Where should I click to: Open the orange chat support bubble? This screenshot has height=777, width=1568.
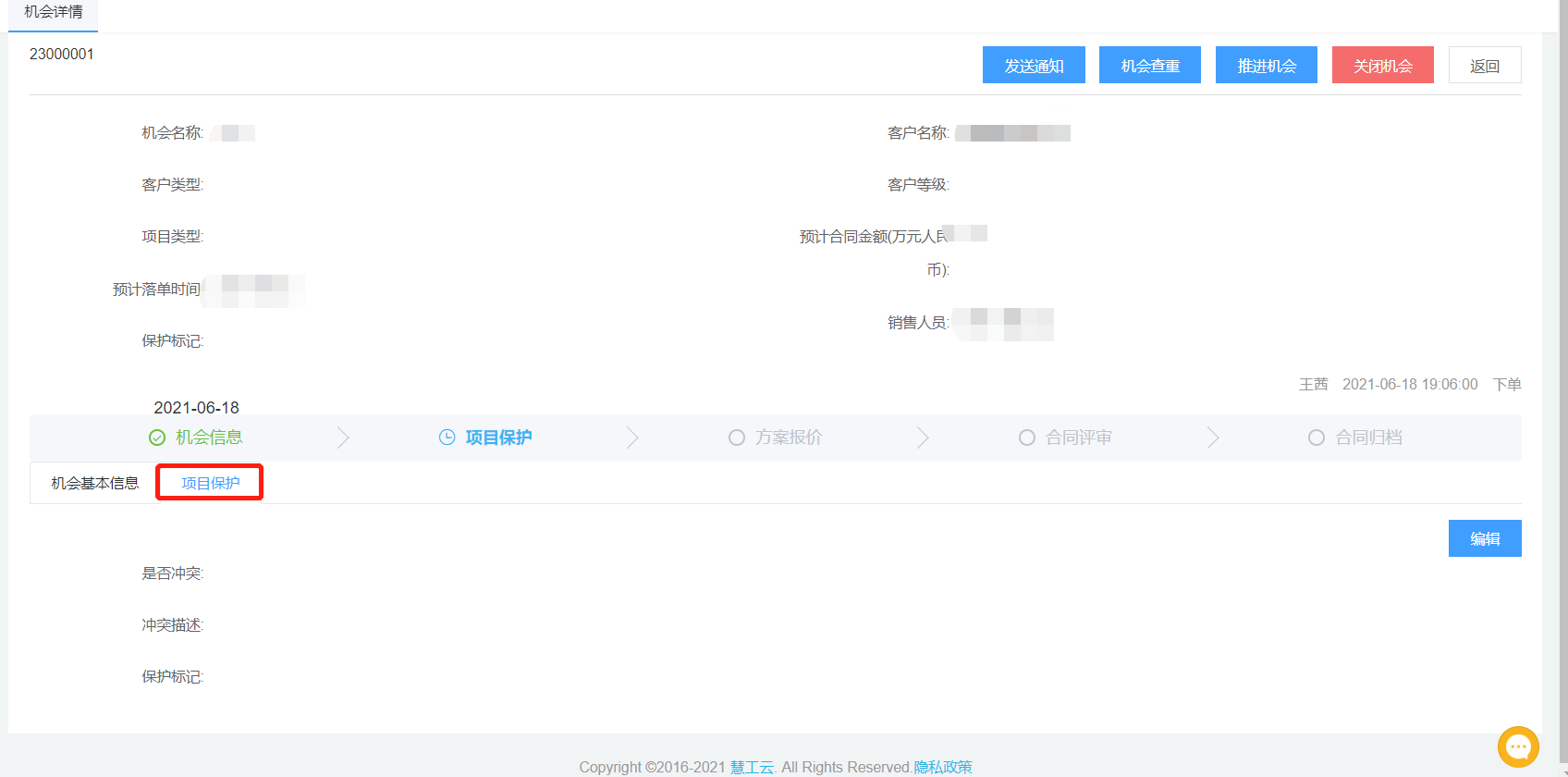(x=1518, y=746)
